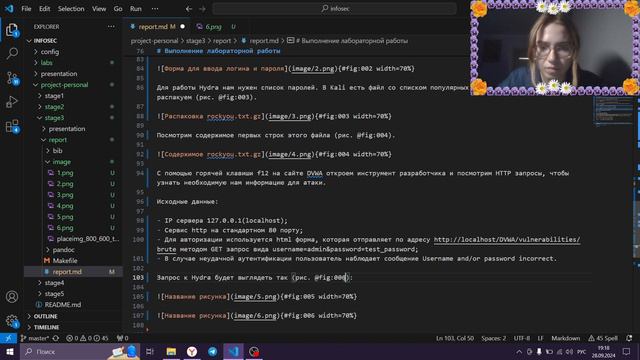
Task: Open the Search view in activity bar
Action: tap(12, 53)
